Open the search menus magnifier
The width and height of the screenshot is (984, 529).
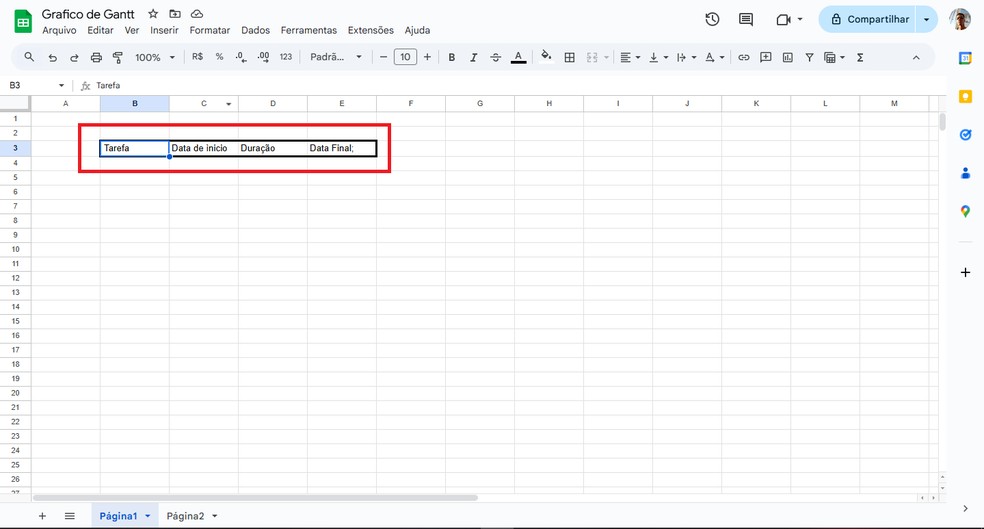point(29,57)
